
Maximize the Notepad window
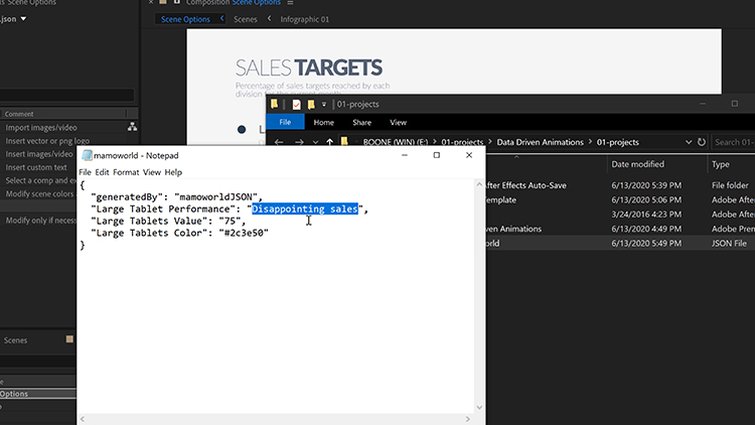click(436, 155)
